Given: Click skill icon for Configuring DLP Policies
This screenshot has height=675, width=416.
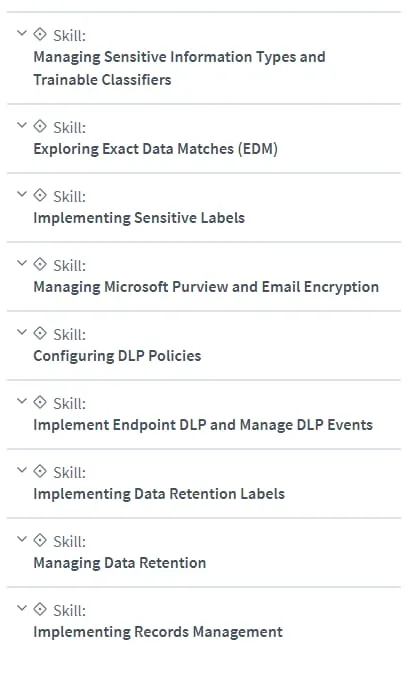Looking at the screenshot, I should click(40, 333).
